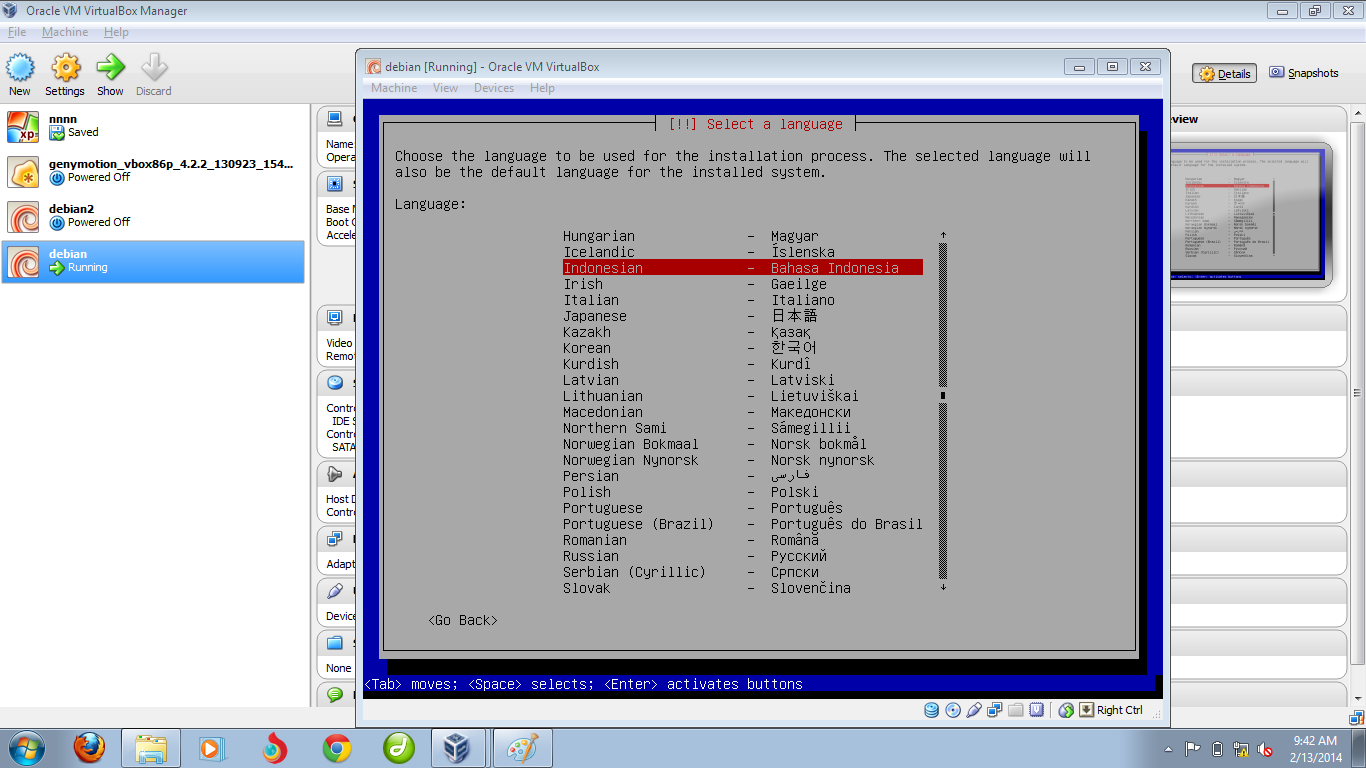Click the Shared folders section folder icon
This screenshot has width=1366, height=768.
(335, 643)
